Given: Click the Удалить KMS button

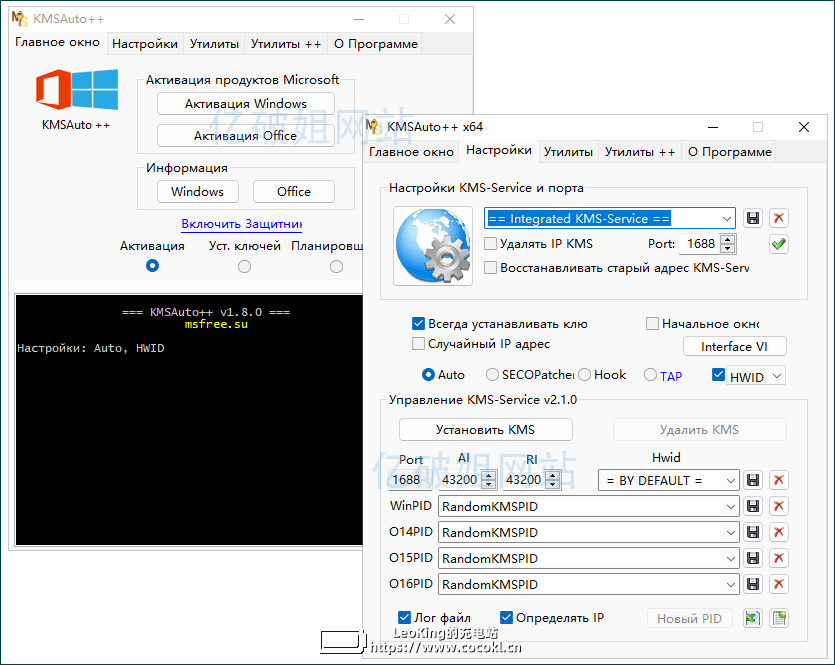Looking at the screenshot, I should point(699,430).
